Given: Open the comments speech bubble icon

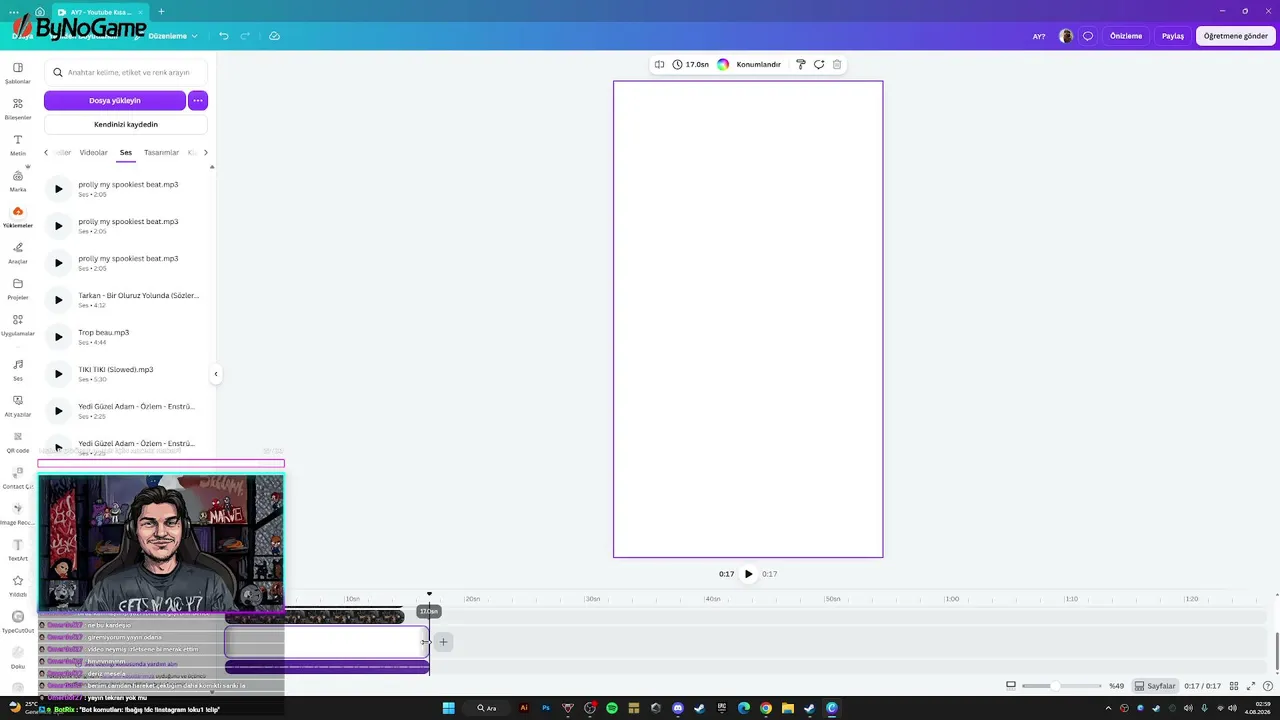Looking at the screenshot, I should point(1088,36).
